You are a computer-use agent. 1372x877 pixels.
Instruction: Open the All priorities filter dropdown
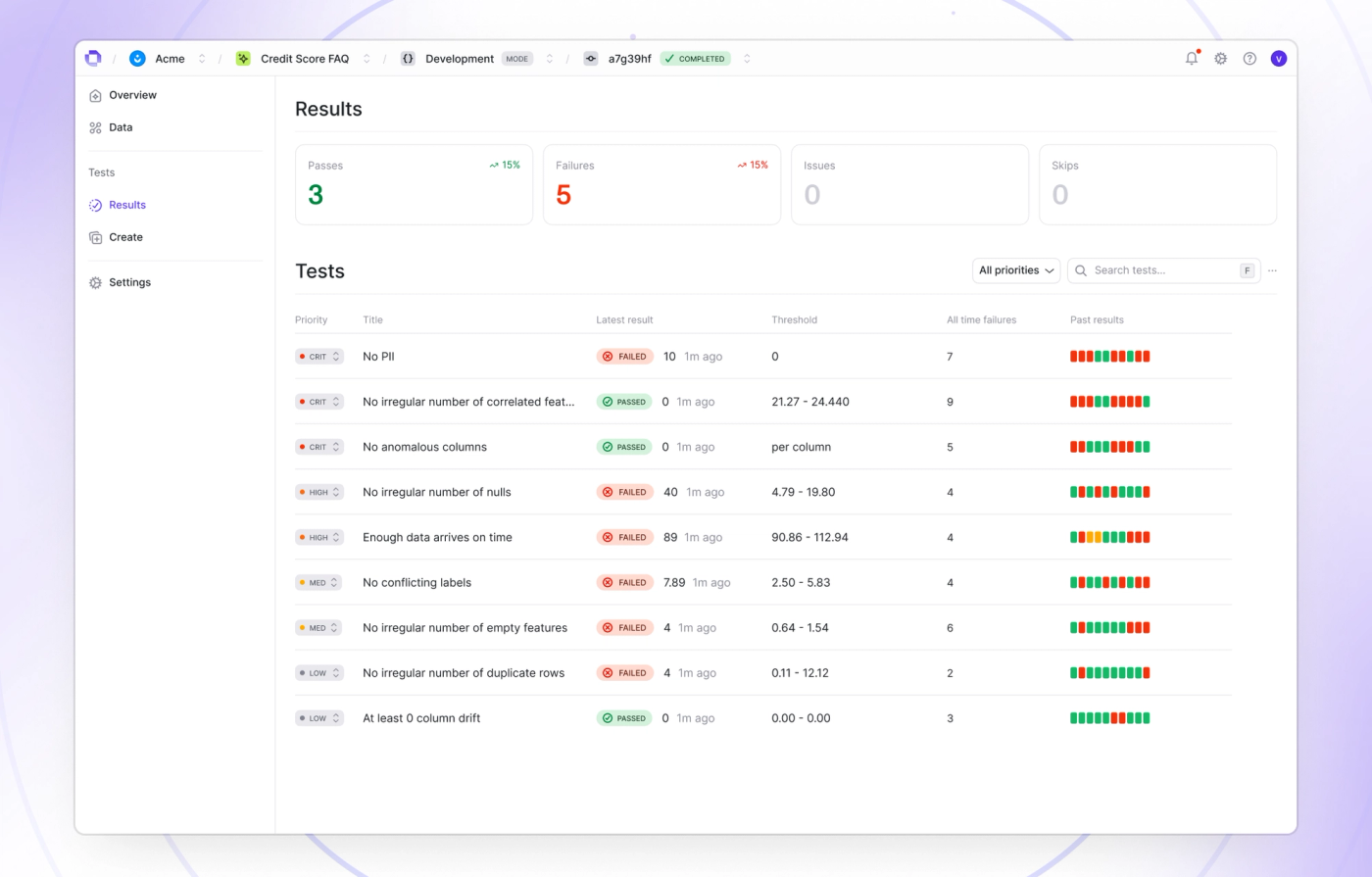tap(1016, 270)
